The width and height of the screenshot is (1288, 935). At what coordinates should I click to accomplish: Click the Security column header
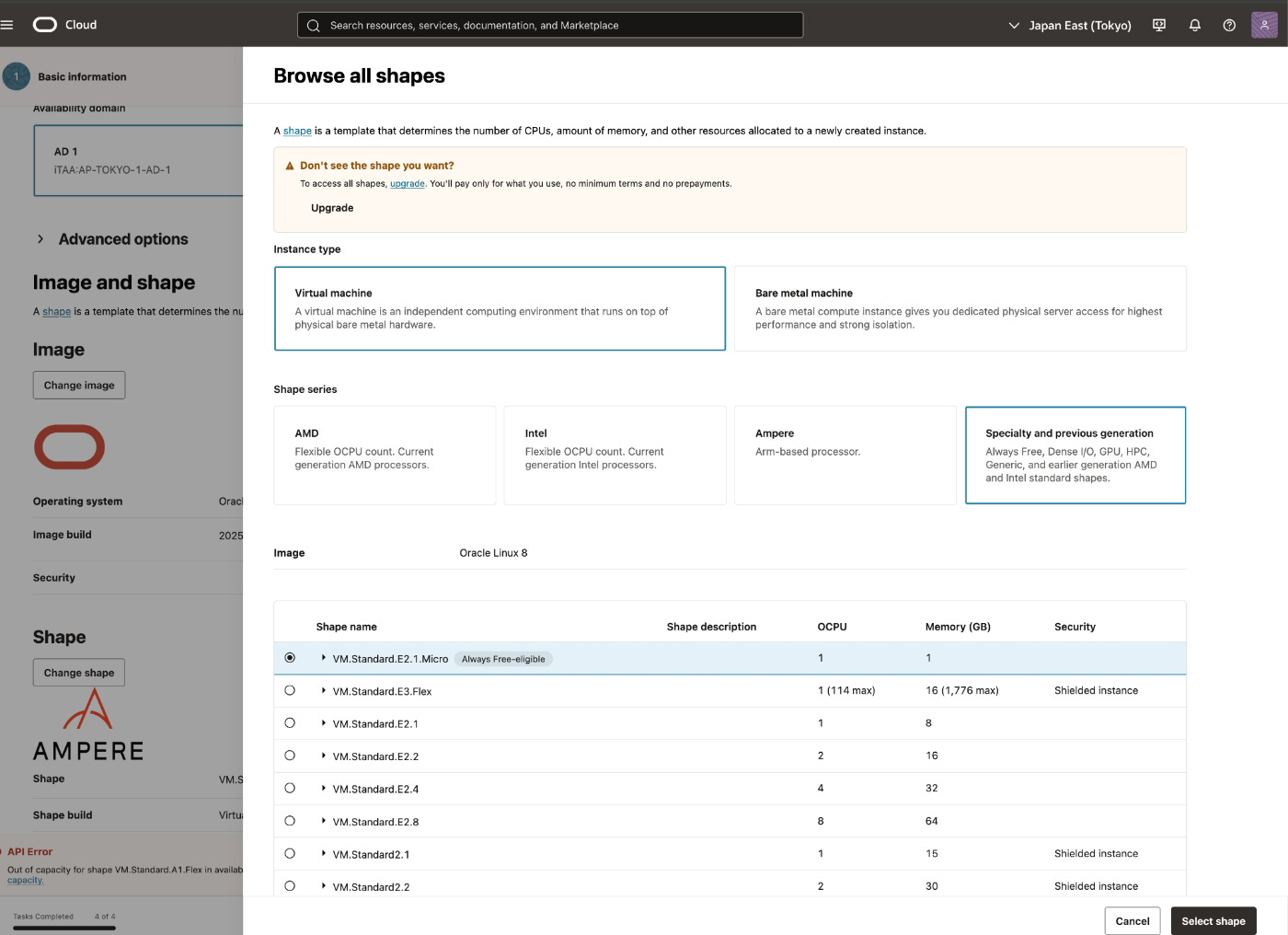[x=1075, y=627]
